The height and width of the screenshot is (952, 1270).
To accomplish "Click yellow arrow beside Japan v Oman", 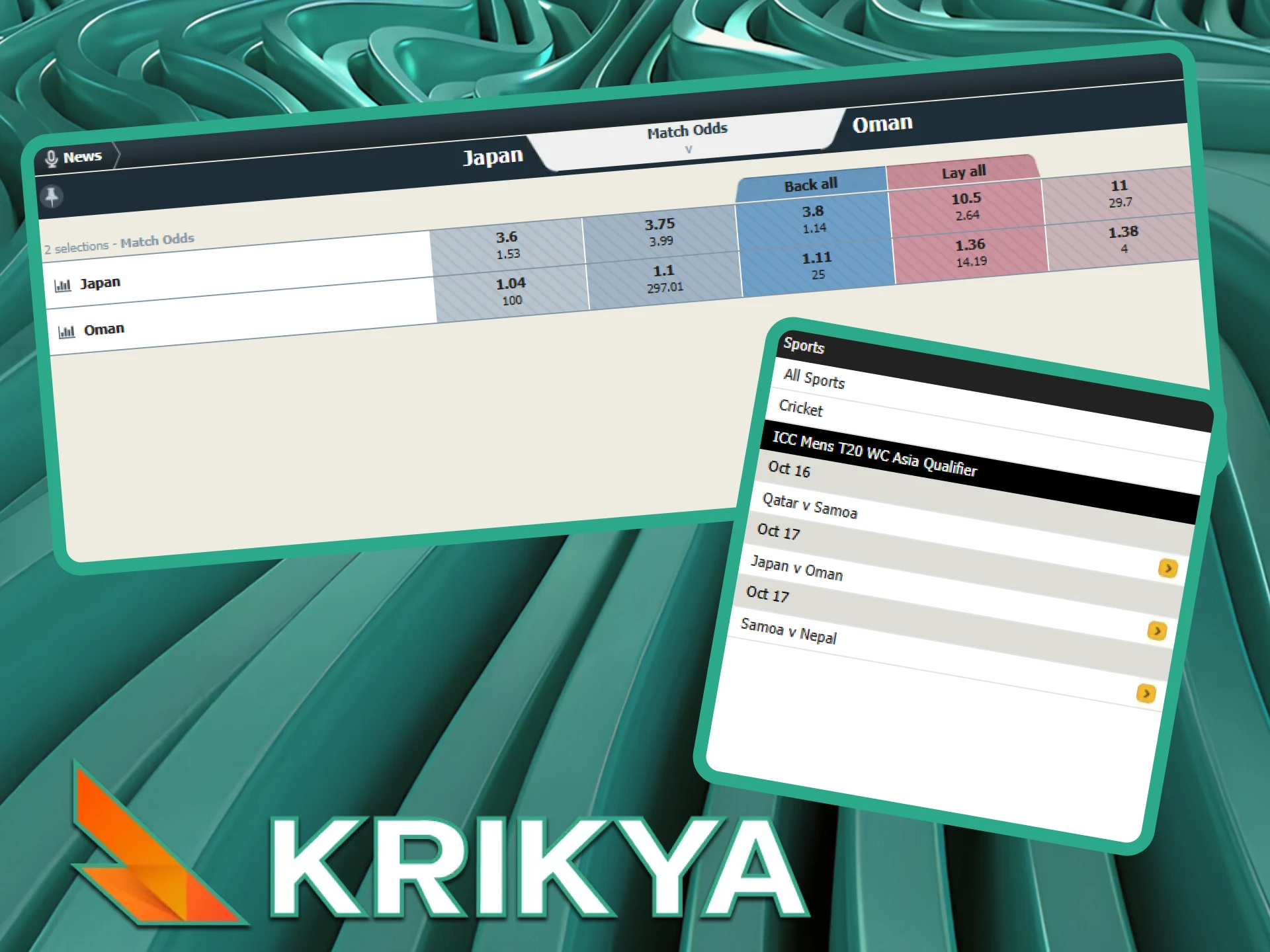I will click(1156, 631).
